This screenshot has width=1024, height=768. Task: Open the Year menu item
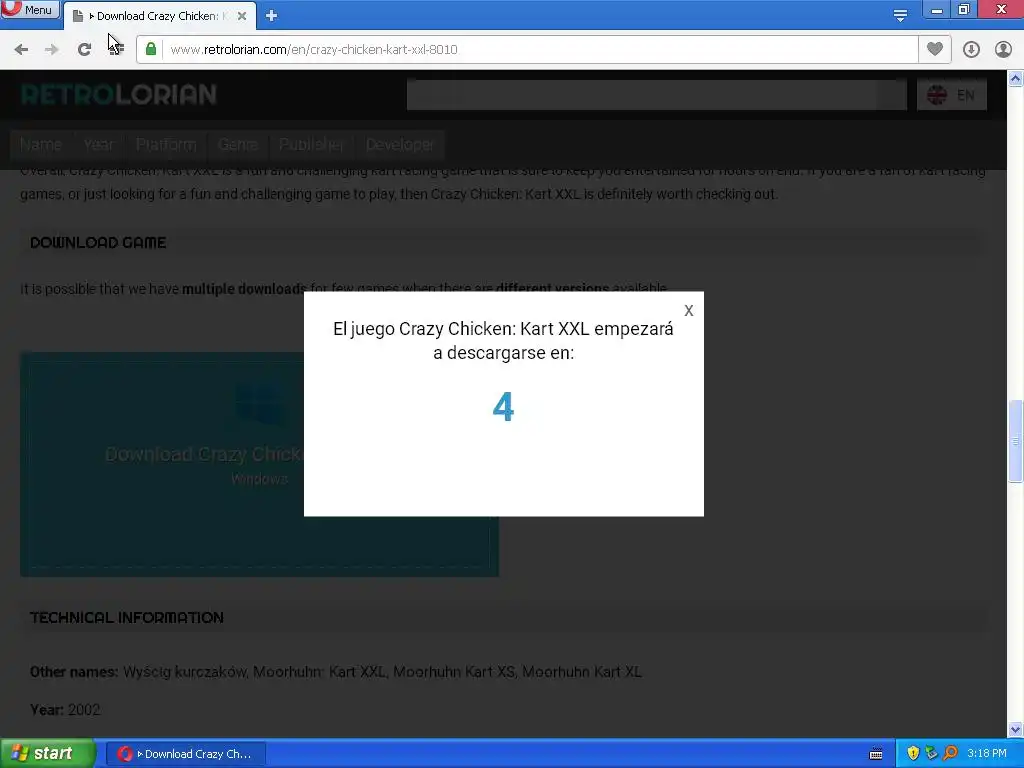(x=99, y=144)
